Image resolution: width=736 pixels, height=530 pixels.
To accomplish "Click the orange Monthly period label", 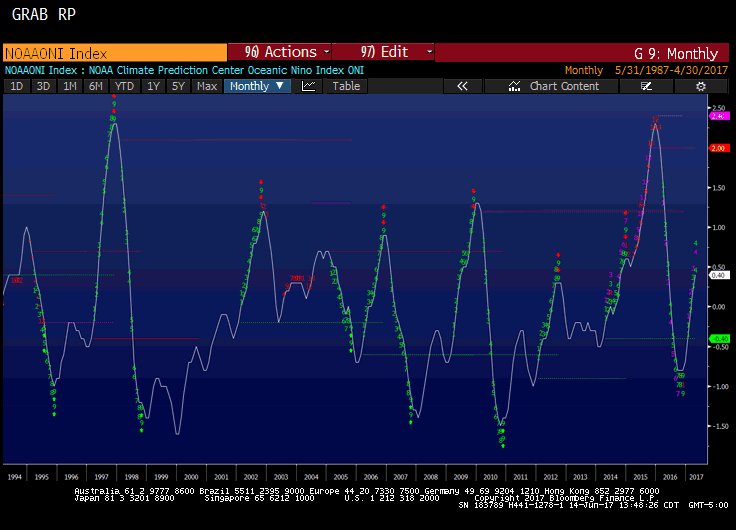I will tap(583, 70).
